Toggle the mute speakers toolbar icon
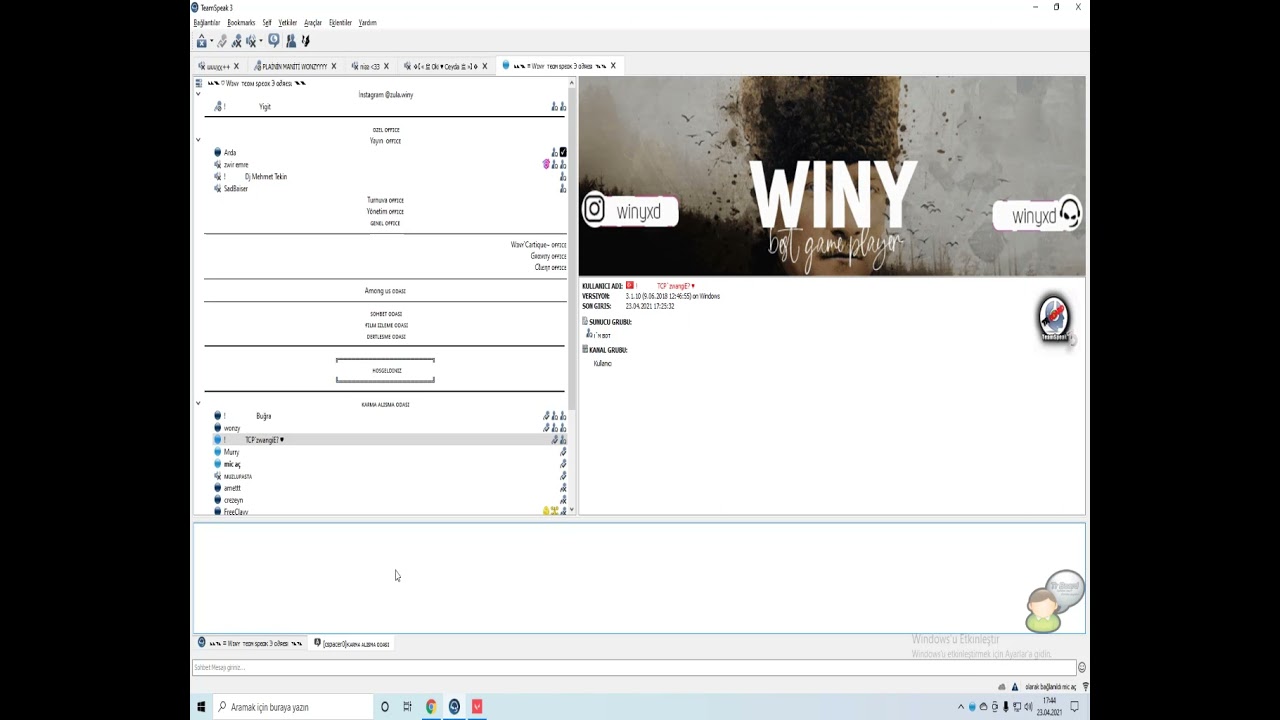 [250, 41]
